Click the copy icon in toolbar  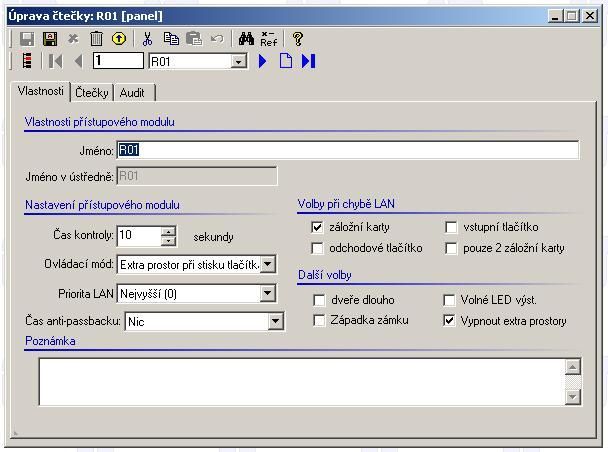click(x=171, y=39)
